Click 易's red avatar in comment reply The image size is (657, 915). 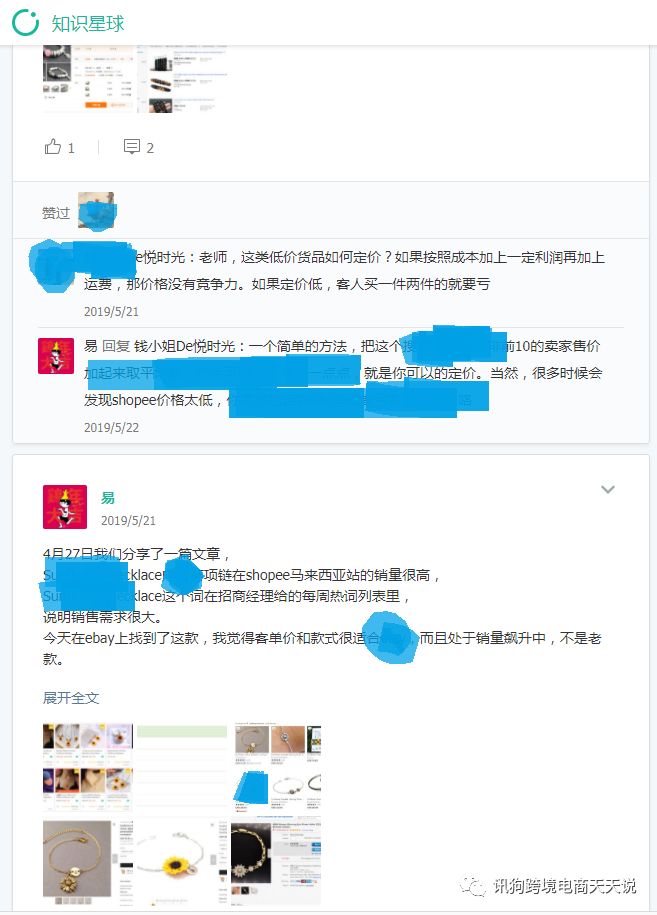click(56, 356)
